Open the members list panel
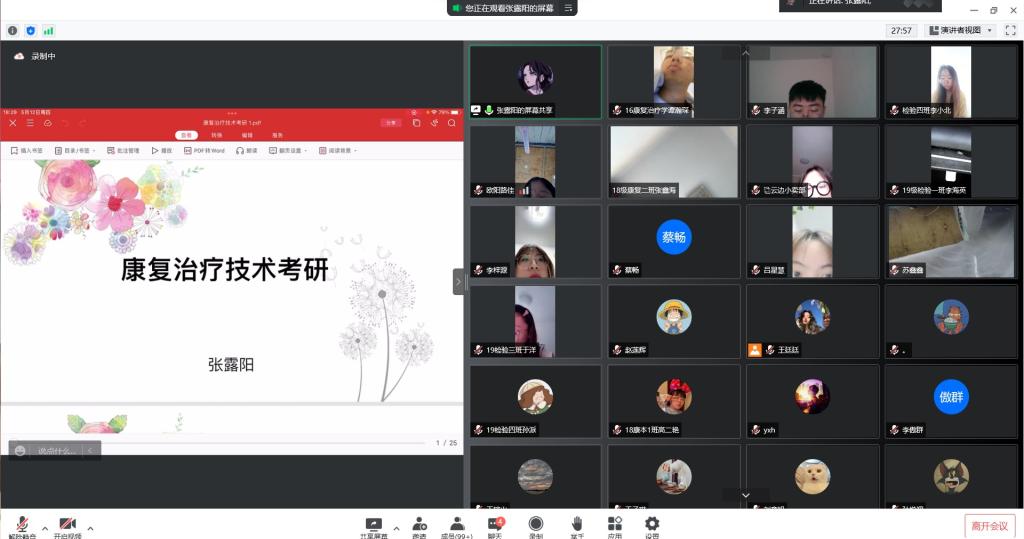 tap(457, 525)
